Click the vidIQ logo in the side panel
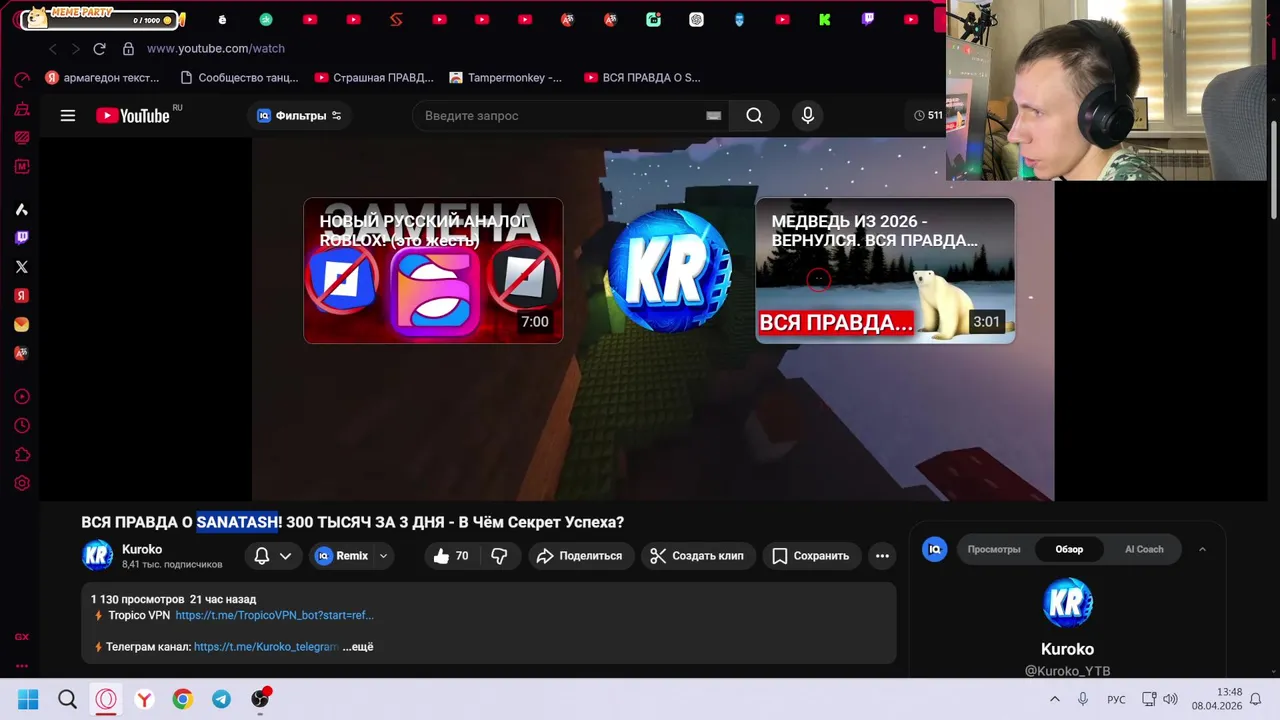This screenshot has height=720, width=1280. point(934,549)
